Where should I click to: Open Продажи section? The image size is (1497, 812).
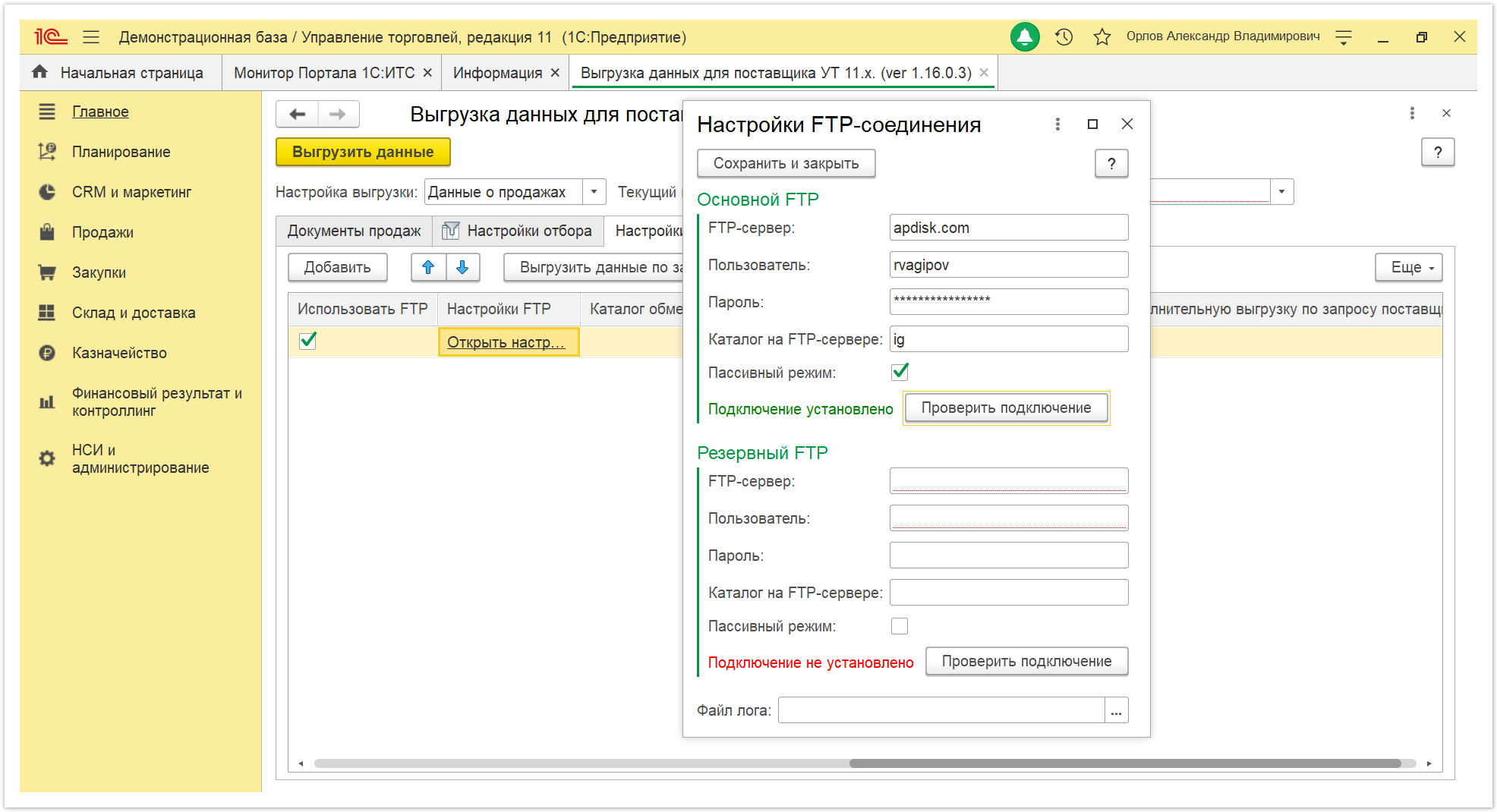click(102, 232)
